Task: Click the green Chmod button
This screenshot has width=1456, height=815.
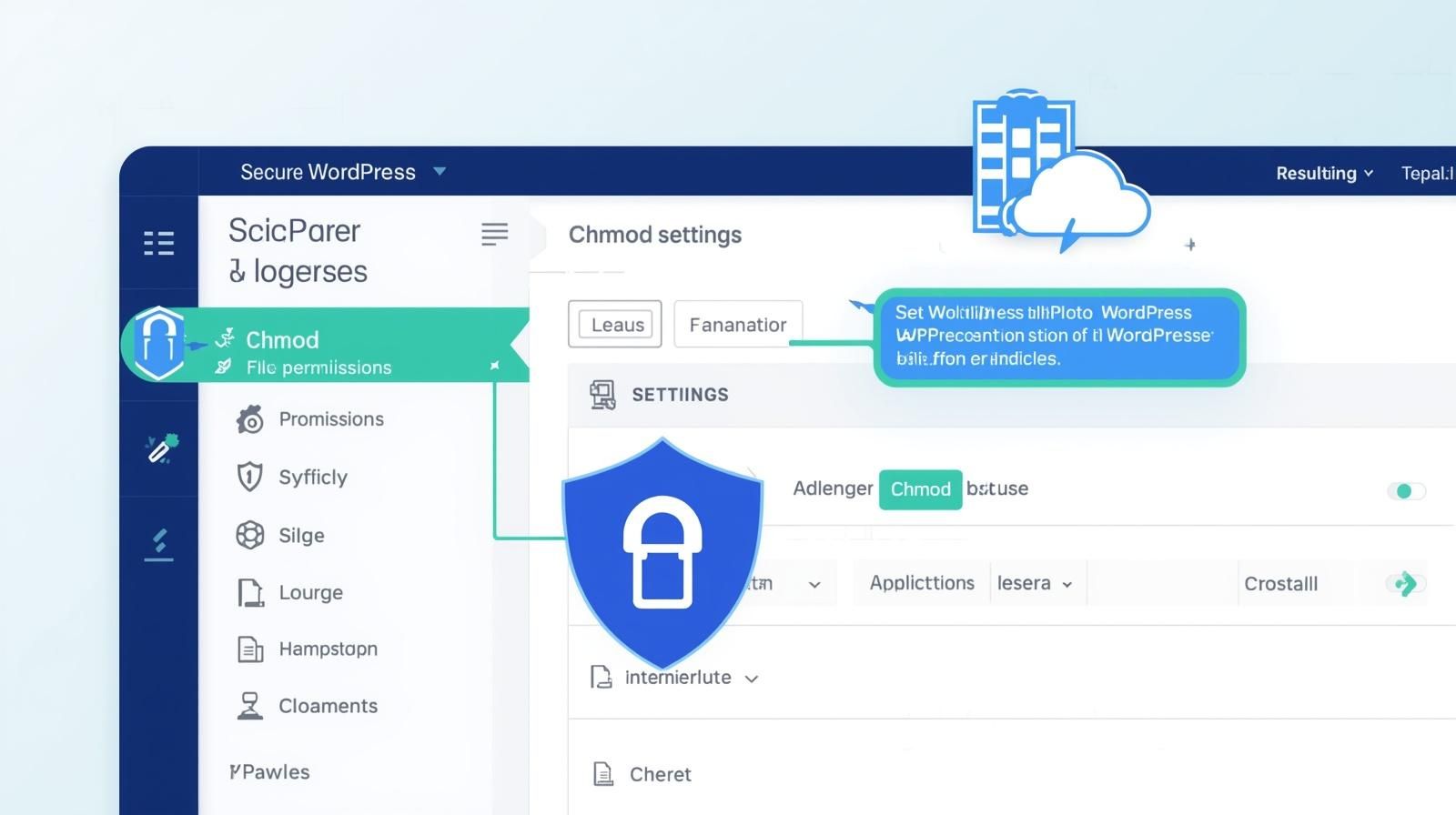Action: tap(920, 489)
